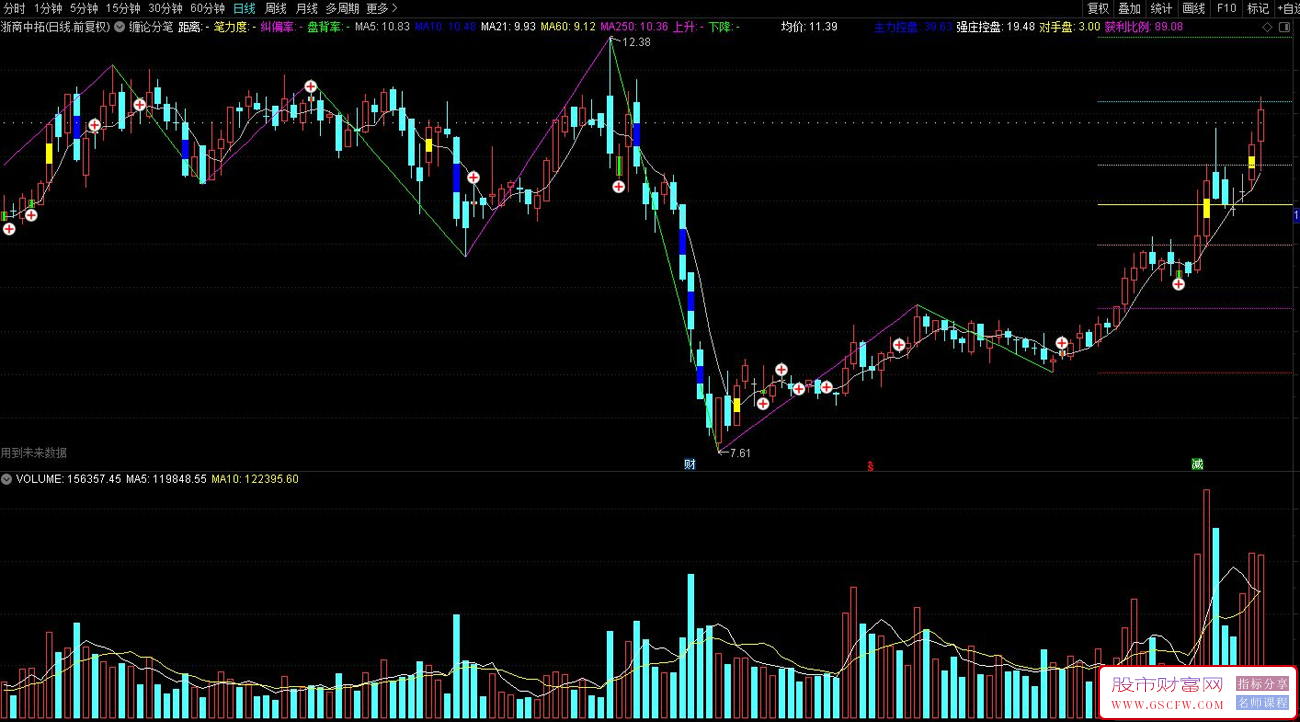The width and height of the screenshot is (1300, 722).
Task: Switch to the 月线 monthly chart tab
Action: (306, 8)
